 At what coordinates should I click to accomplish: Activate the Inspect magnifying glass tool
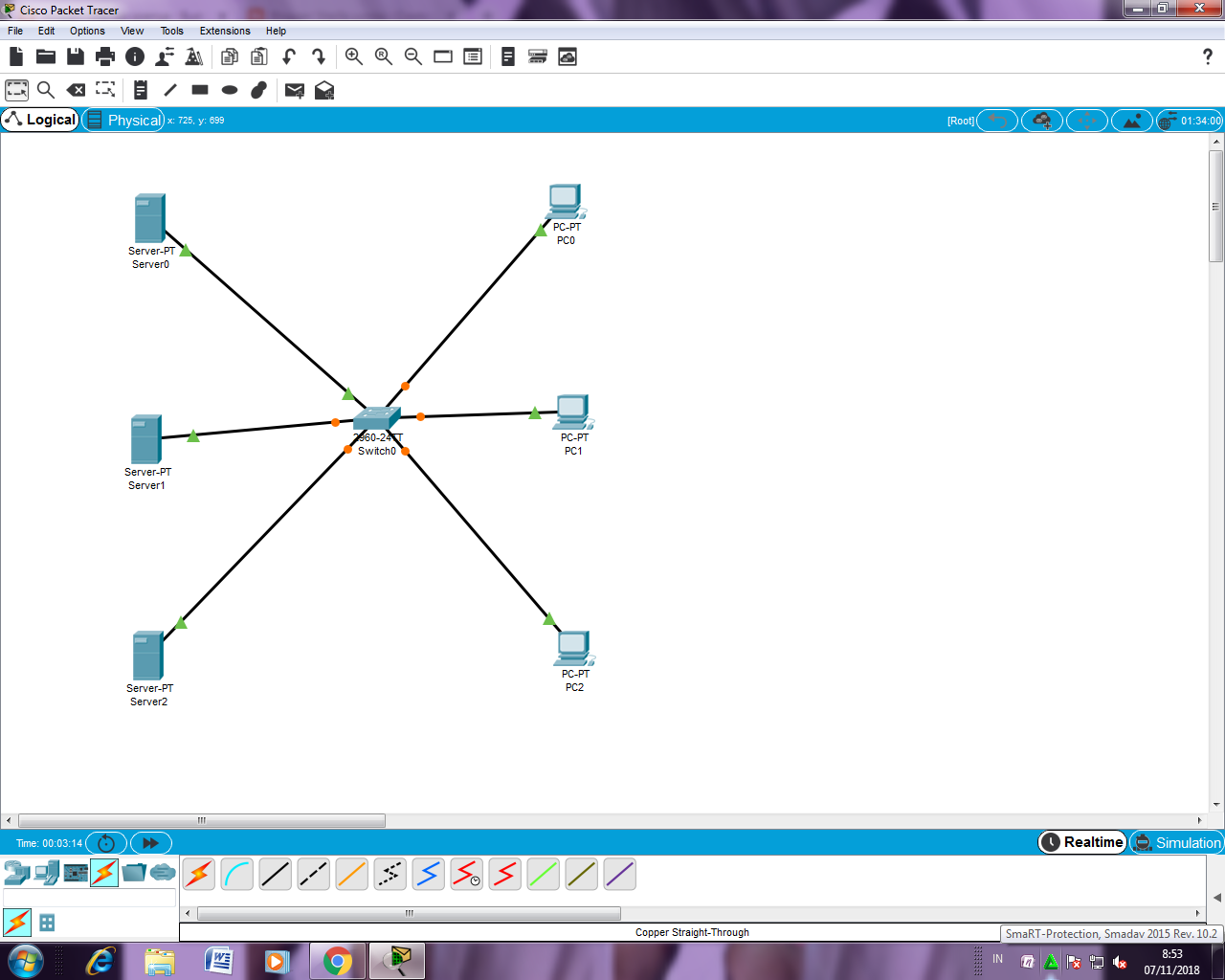(44, 90)
